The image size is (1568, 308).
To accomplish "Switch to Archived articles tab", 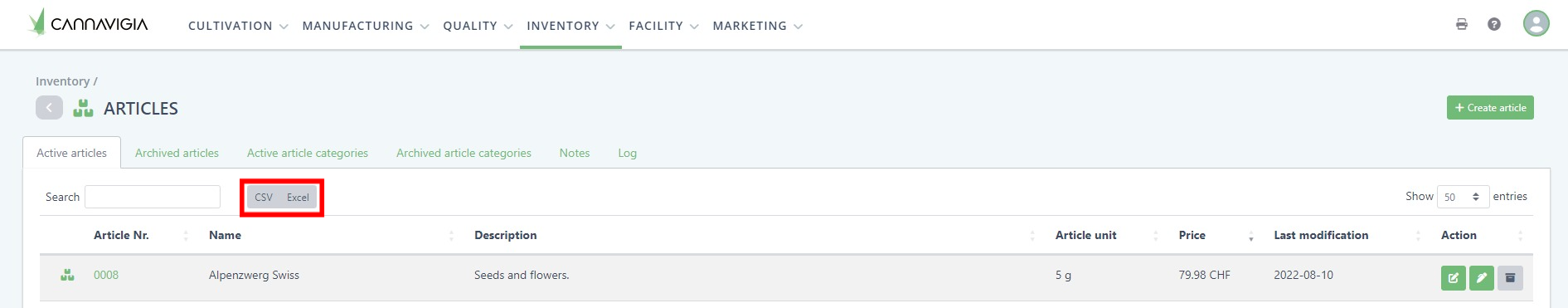I will (x=177, y=153).
